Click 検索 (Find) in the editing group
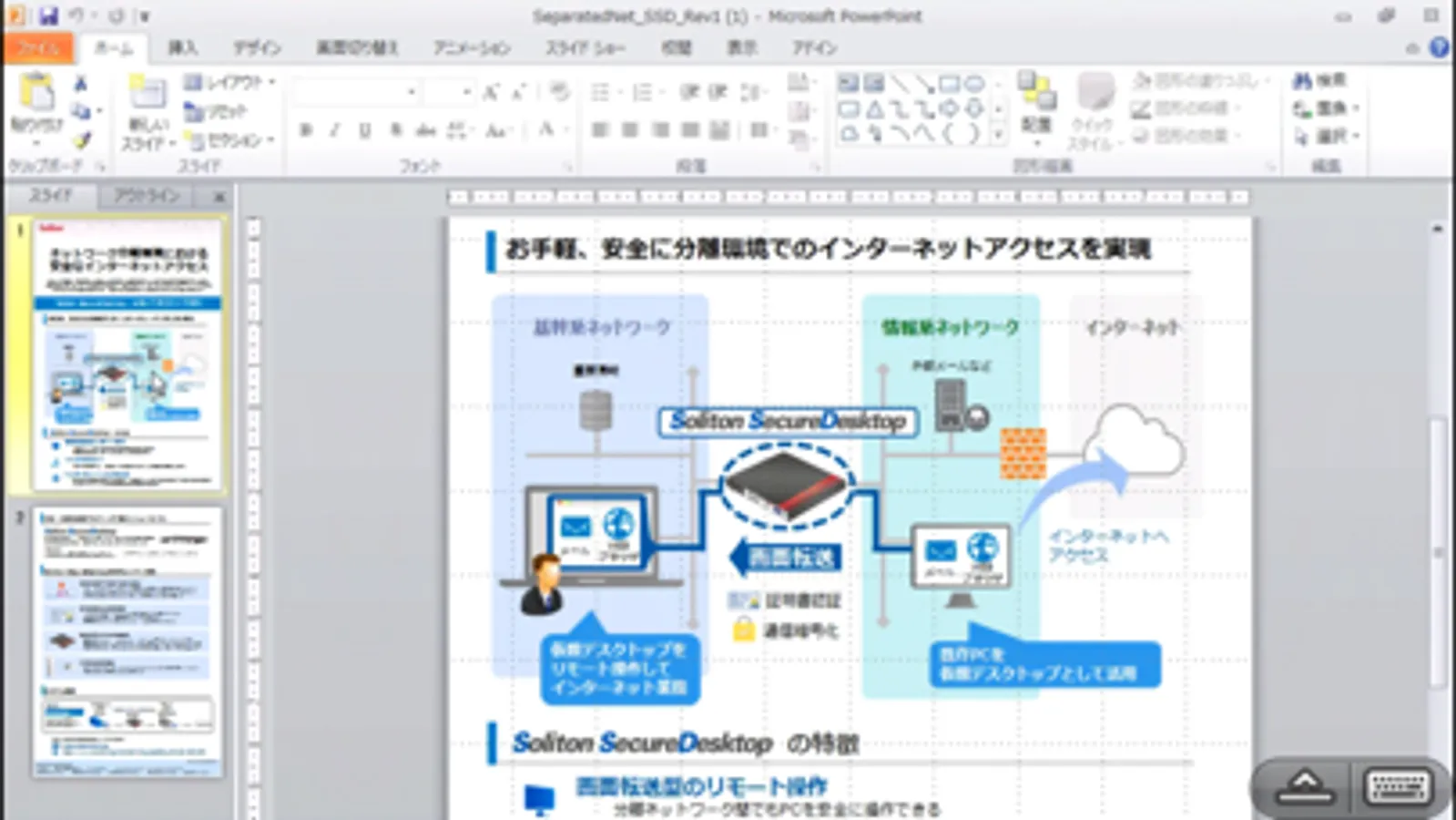The image size is (1456, 820). coord(1320,80)
